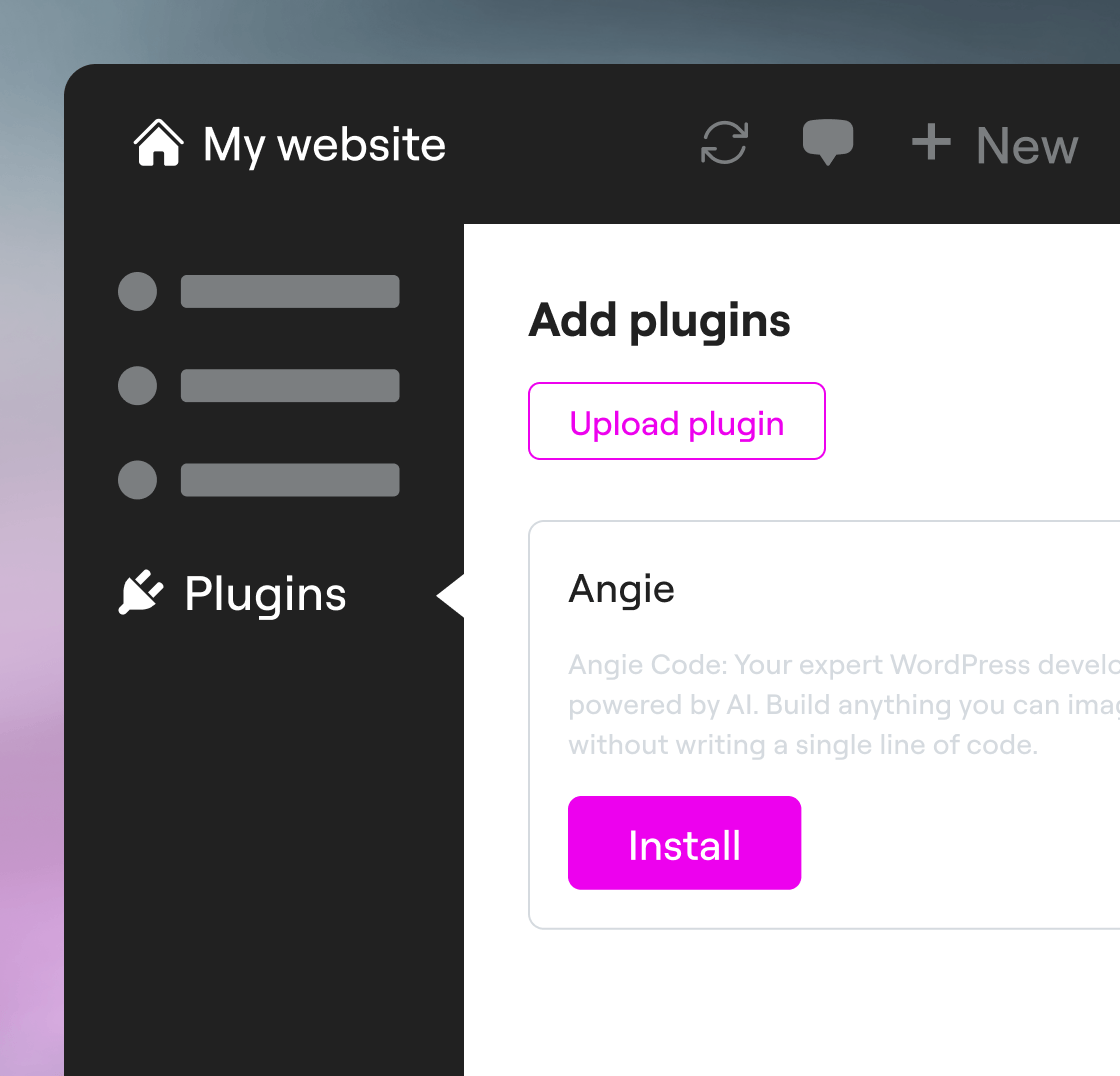
Task: Select the bottom gray sidebar menu bar
Action: [x=290, y=480]
